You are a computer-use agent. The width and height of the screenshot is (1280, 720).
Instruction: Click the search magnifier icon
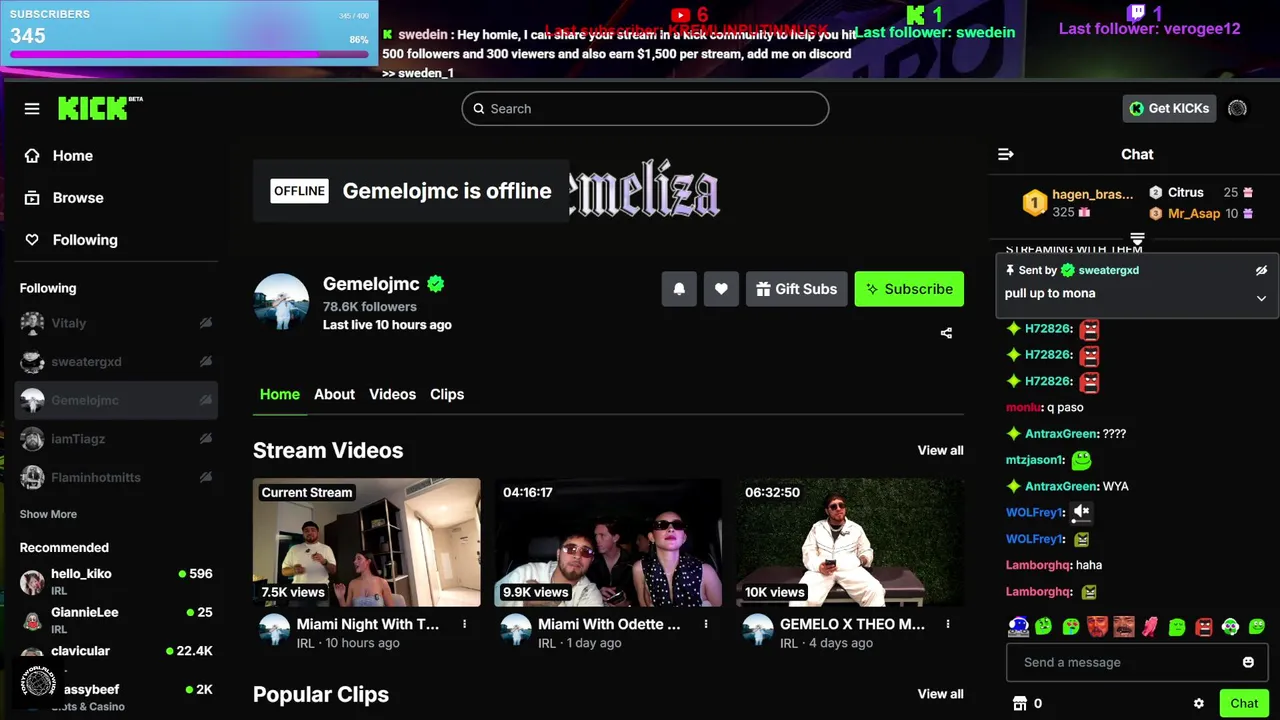click(x=479, y=109)
